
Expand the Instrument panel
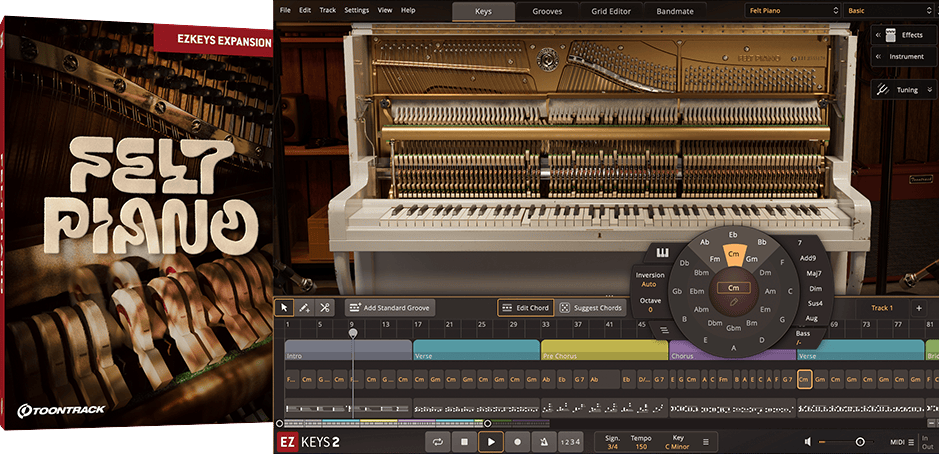pyautogui.click(x=878, y=56)
